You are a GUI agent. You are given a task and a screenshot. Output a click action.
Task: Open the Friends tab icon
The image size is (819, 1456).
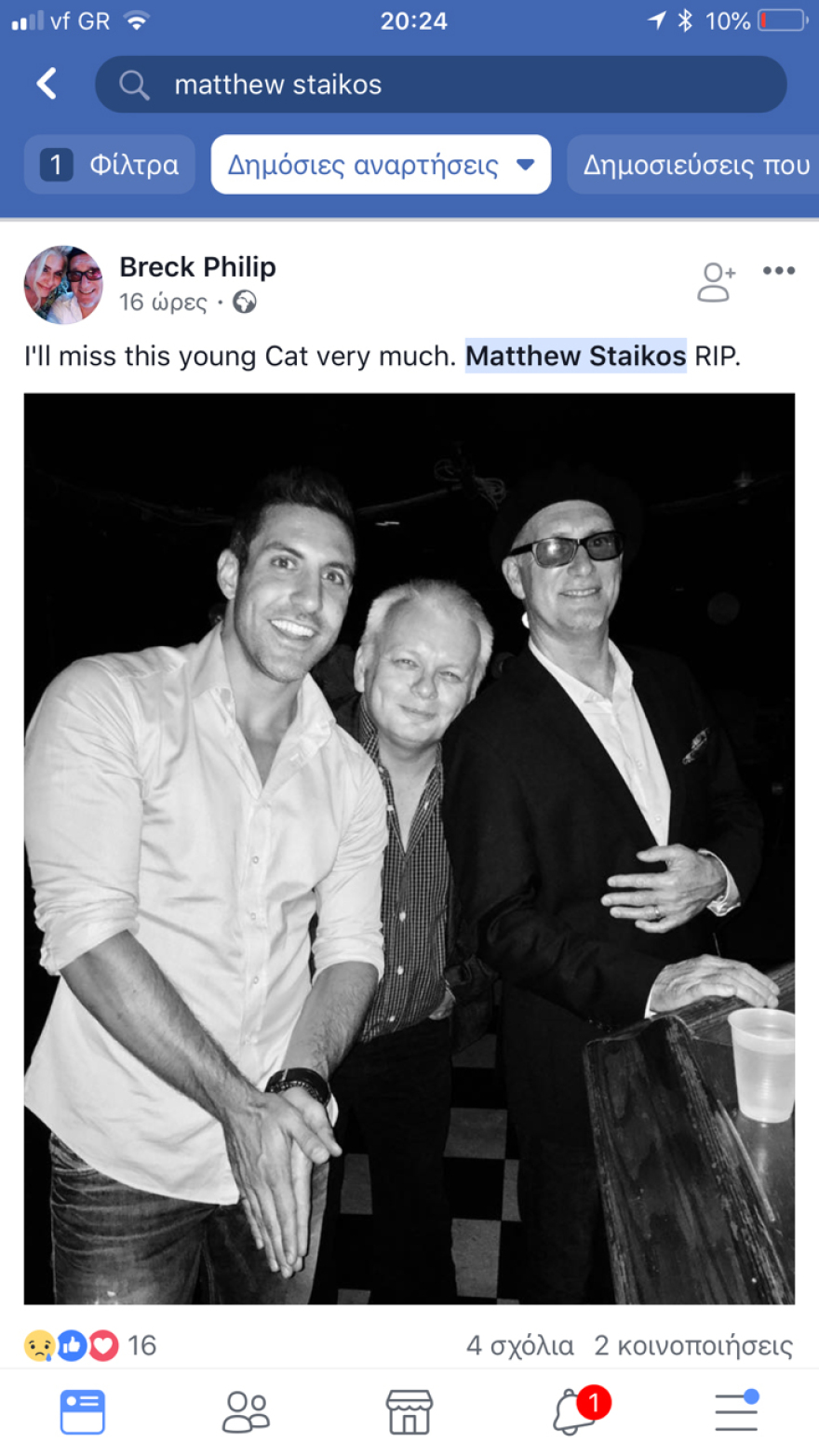tap(247, 1411)
